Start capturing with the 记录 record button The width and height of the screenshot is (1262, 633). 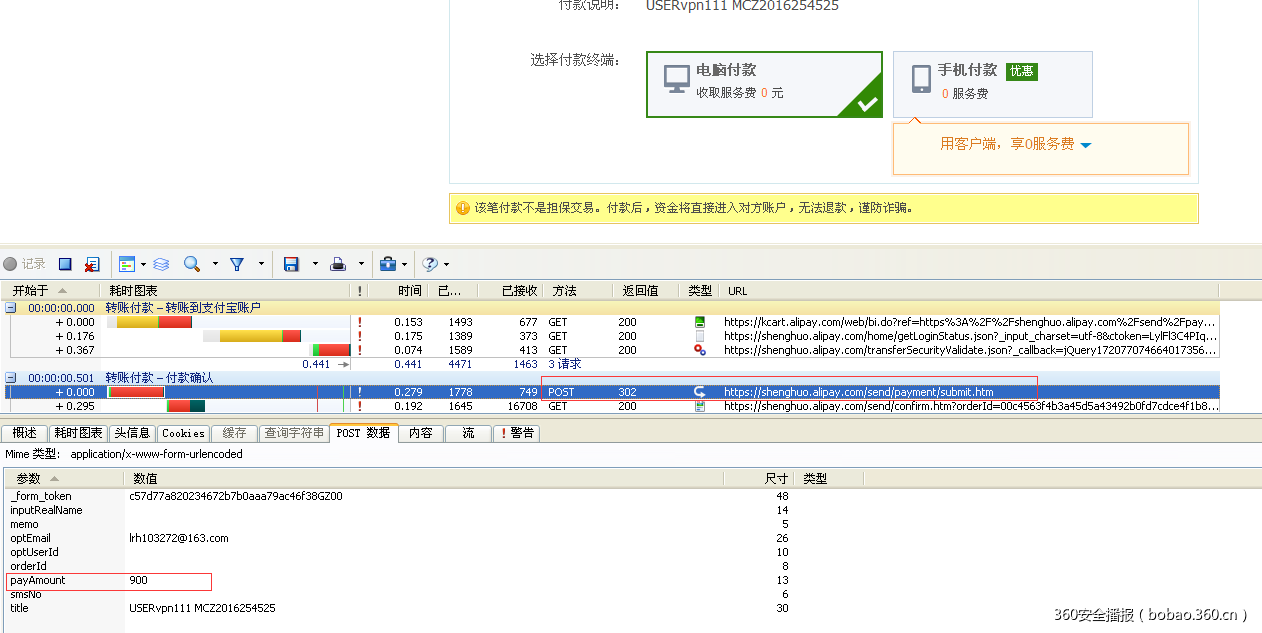[22, 264]
